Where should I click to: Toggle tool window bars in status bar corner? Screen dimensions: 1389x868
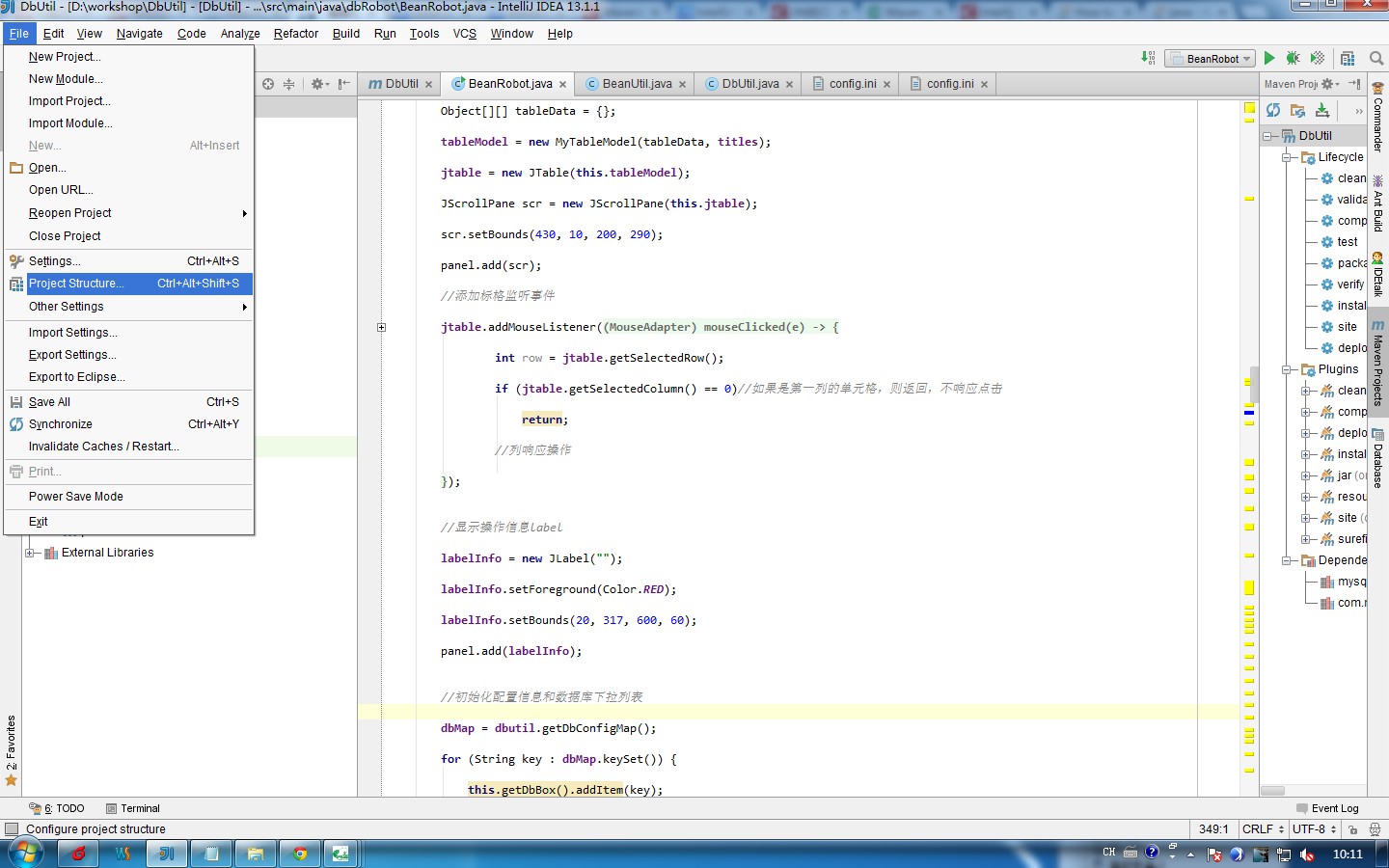click(x=12, y=828)
